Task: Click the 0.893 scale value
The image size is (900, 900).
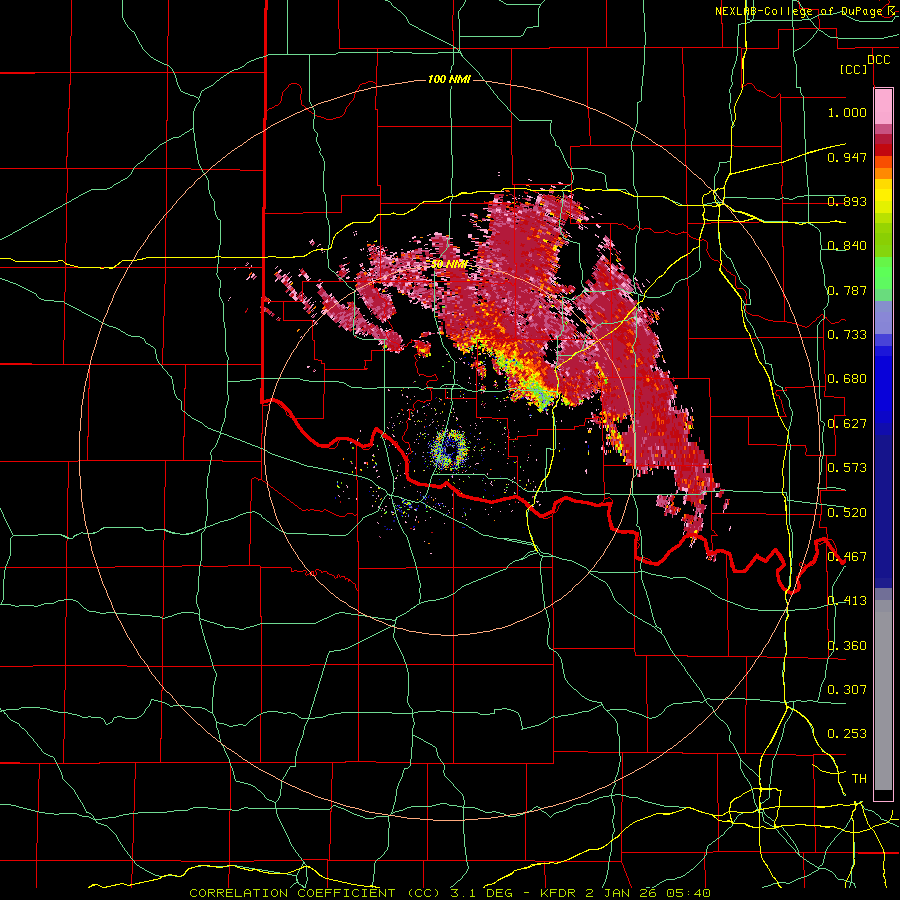Action: (x=847, y=201)
